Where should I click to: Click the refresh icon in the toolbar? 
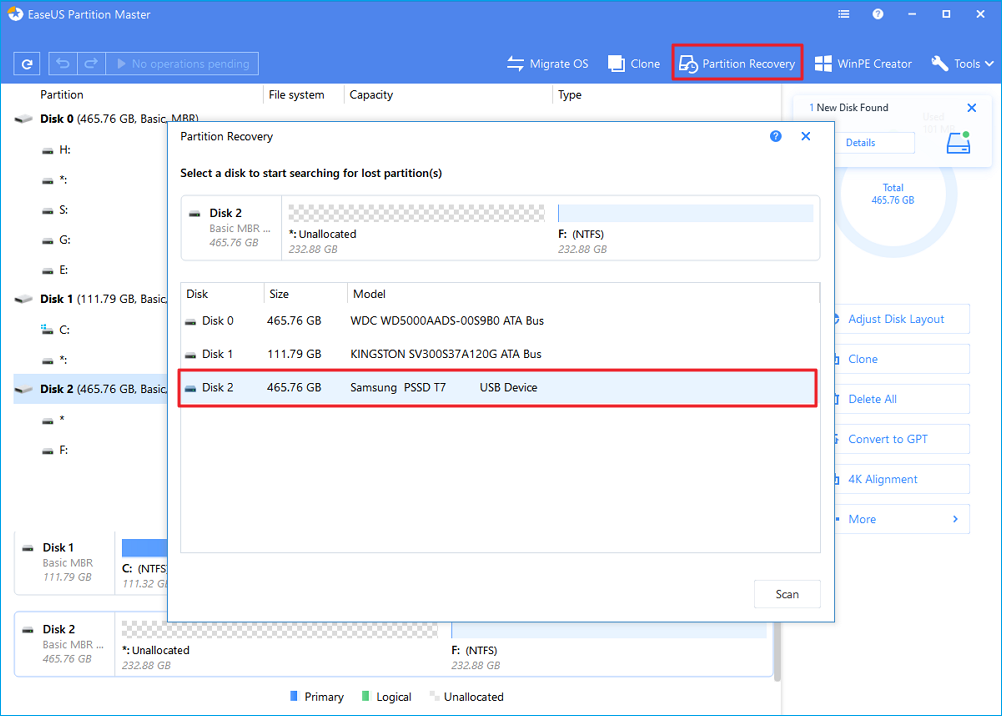[27, 64]
